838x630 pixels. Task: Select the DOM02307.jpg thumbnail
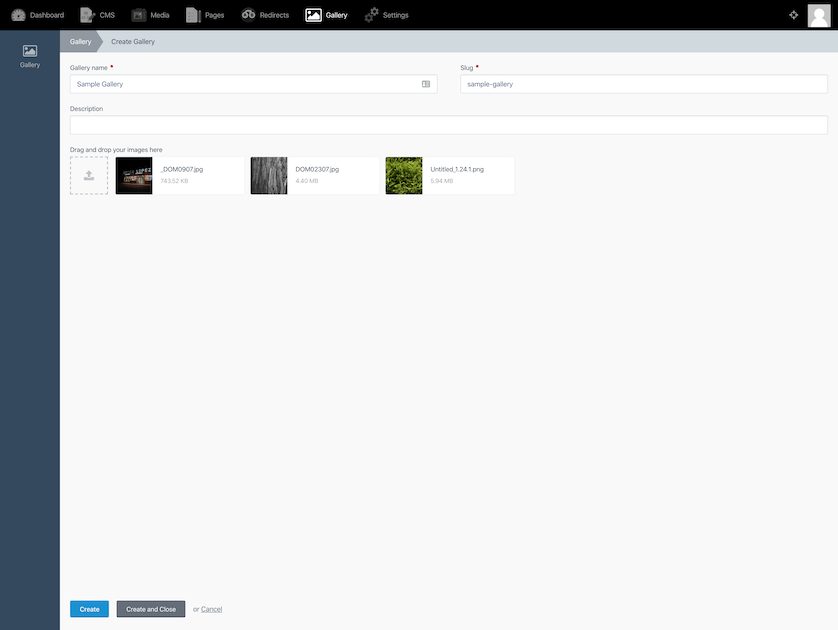click(269, 175)
